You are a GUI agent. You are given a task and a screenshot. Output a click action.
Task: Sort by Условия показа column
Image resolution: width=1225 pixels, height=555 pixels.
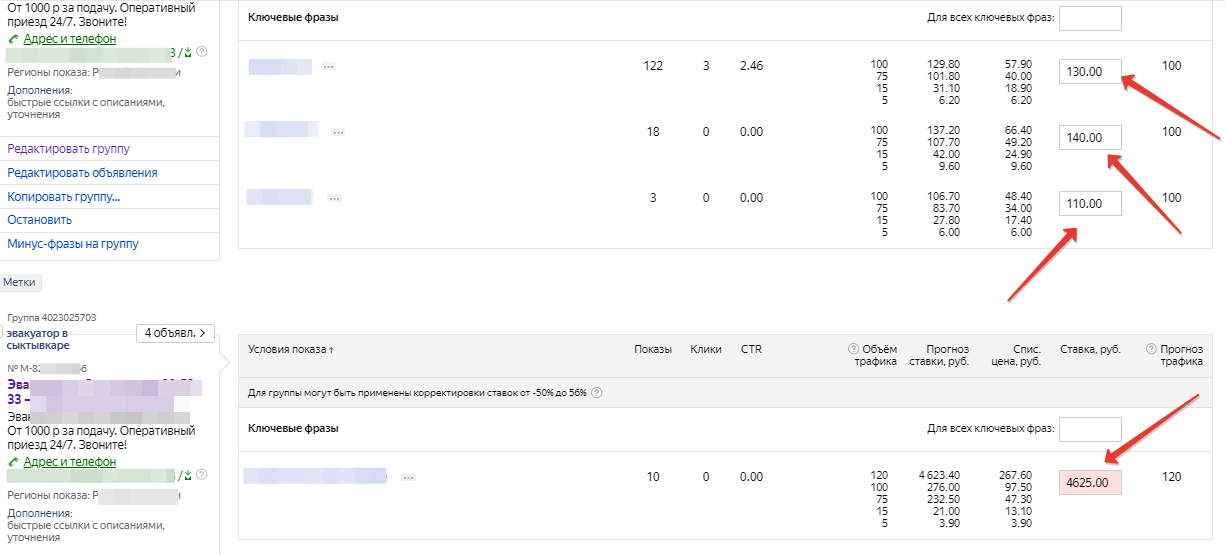pos(291,349)
